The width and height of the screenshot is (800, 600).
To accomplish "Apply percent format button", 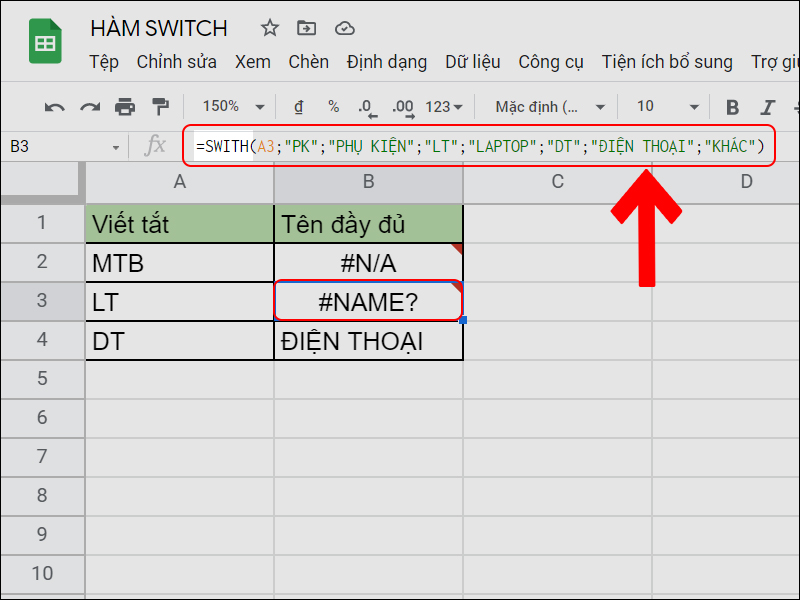I will (333, 107).
